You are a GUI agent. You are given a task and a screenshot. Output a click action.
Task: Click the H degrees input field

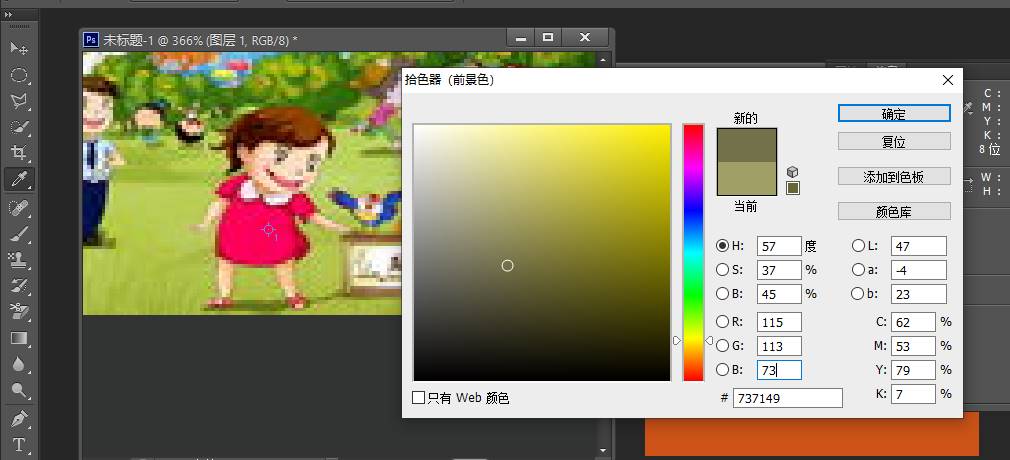click(779, 246)
